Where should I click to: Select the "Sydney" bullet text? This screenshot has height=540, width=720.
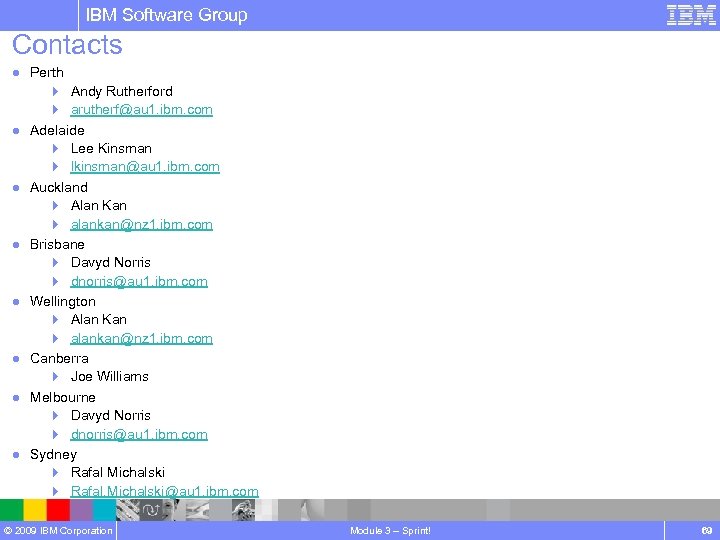pos(53,455)
